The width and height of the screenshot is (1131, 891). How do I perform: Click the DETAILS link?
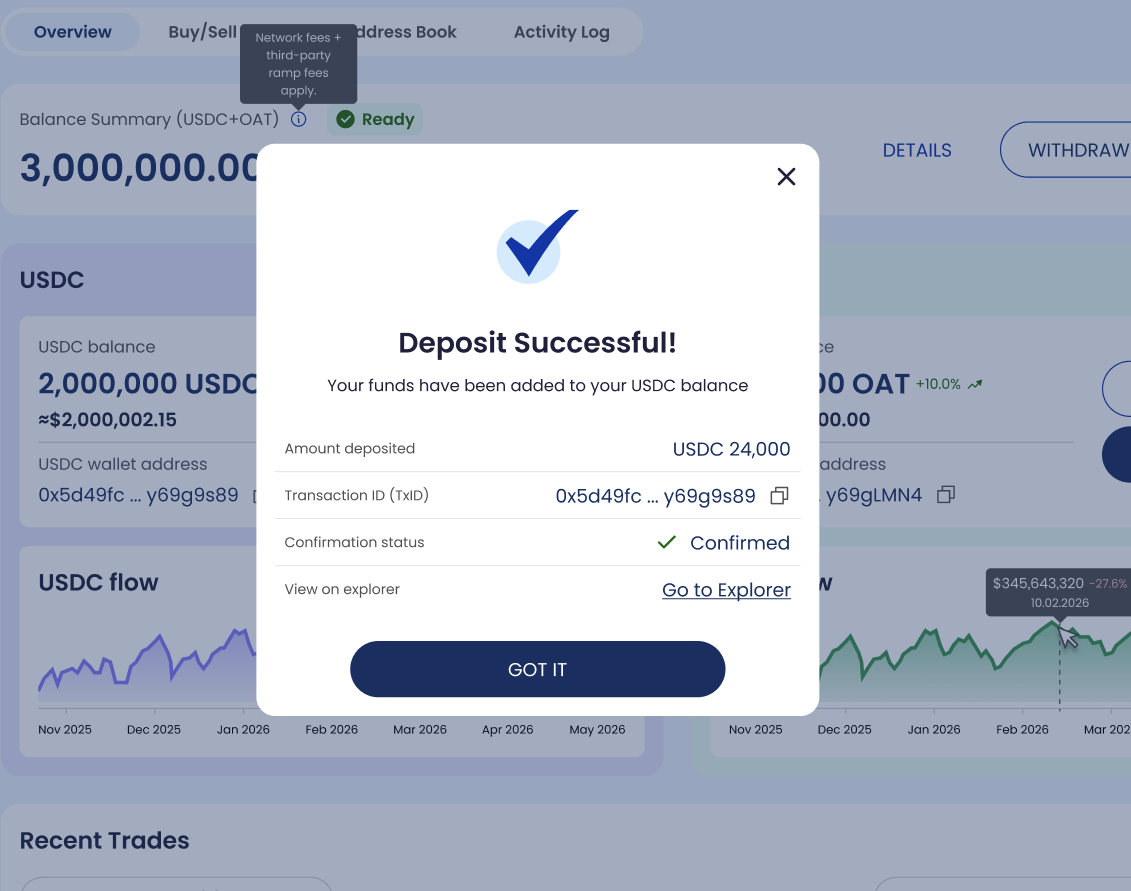point(917,150)
